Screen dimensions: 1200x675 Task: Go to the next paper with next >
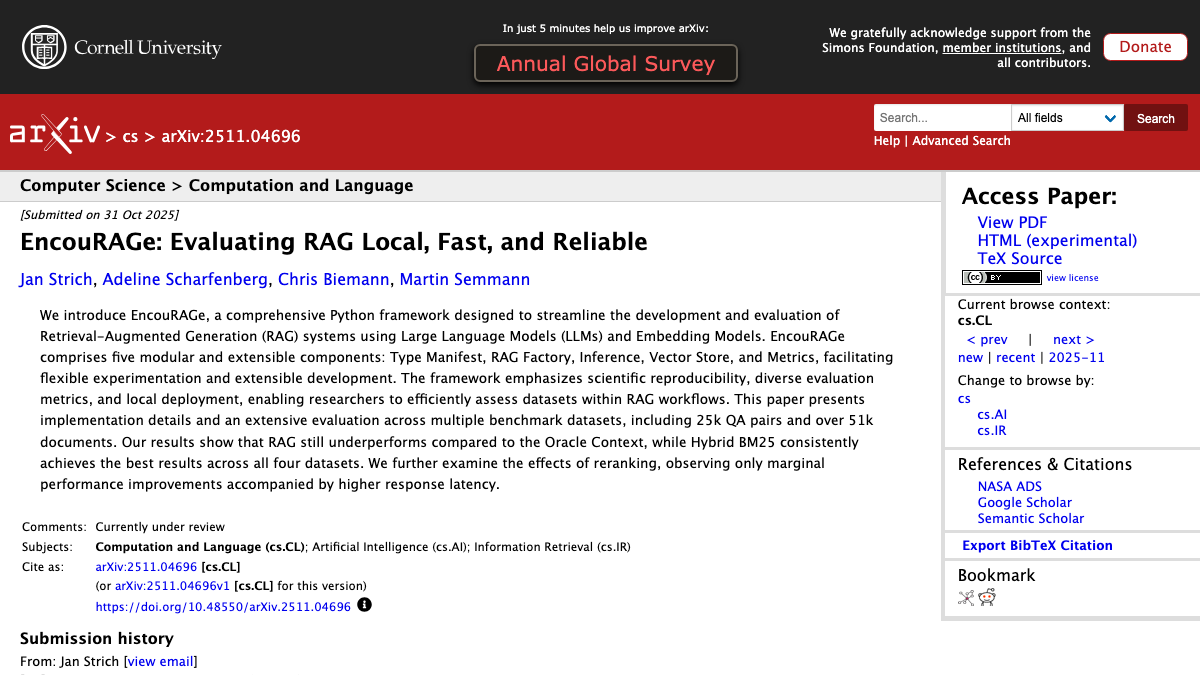coord(1072,339)
